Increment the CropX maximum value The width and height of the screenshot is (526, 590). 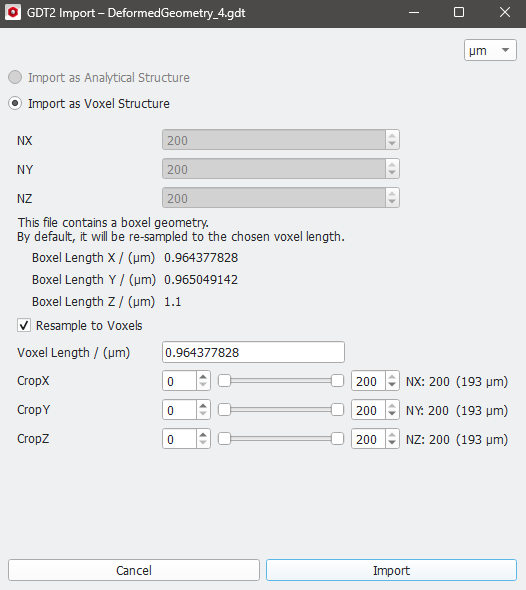pos(392,376)
